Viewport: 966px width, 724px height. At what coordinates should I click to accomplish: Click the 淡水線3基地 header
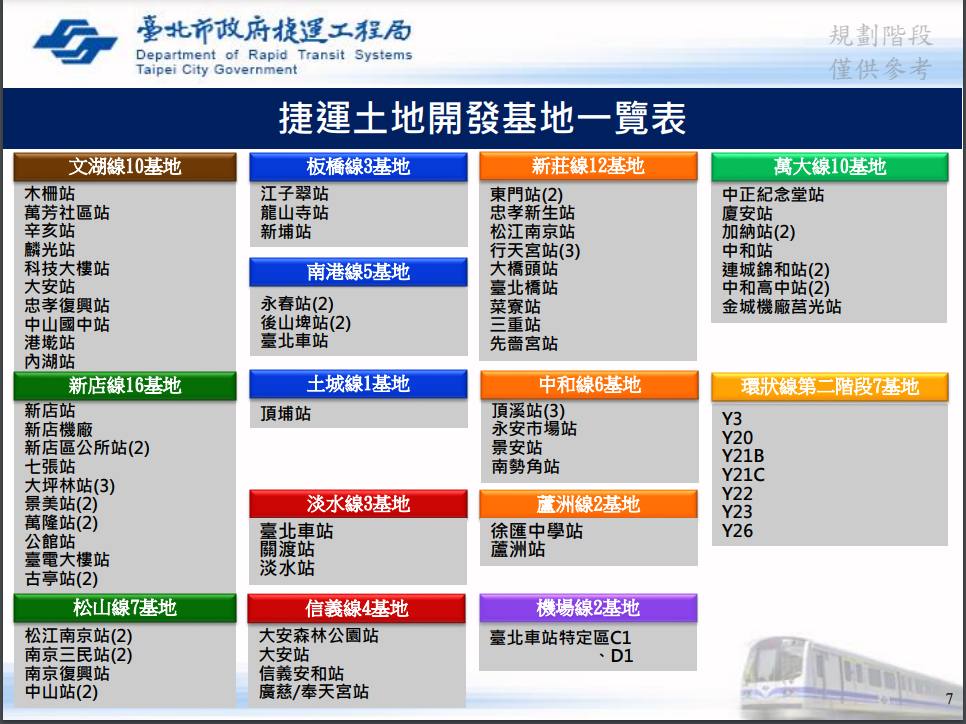359,504
